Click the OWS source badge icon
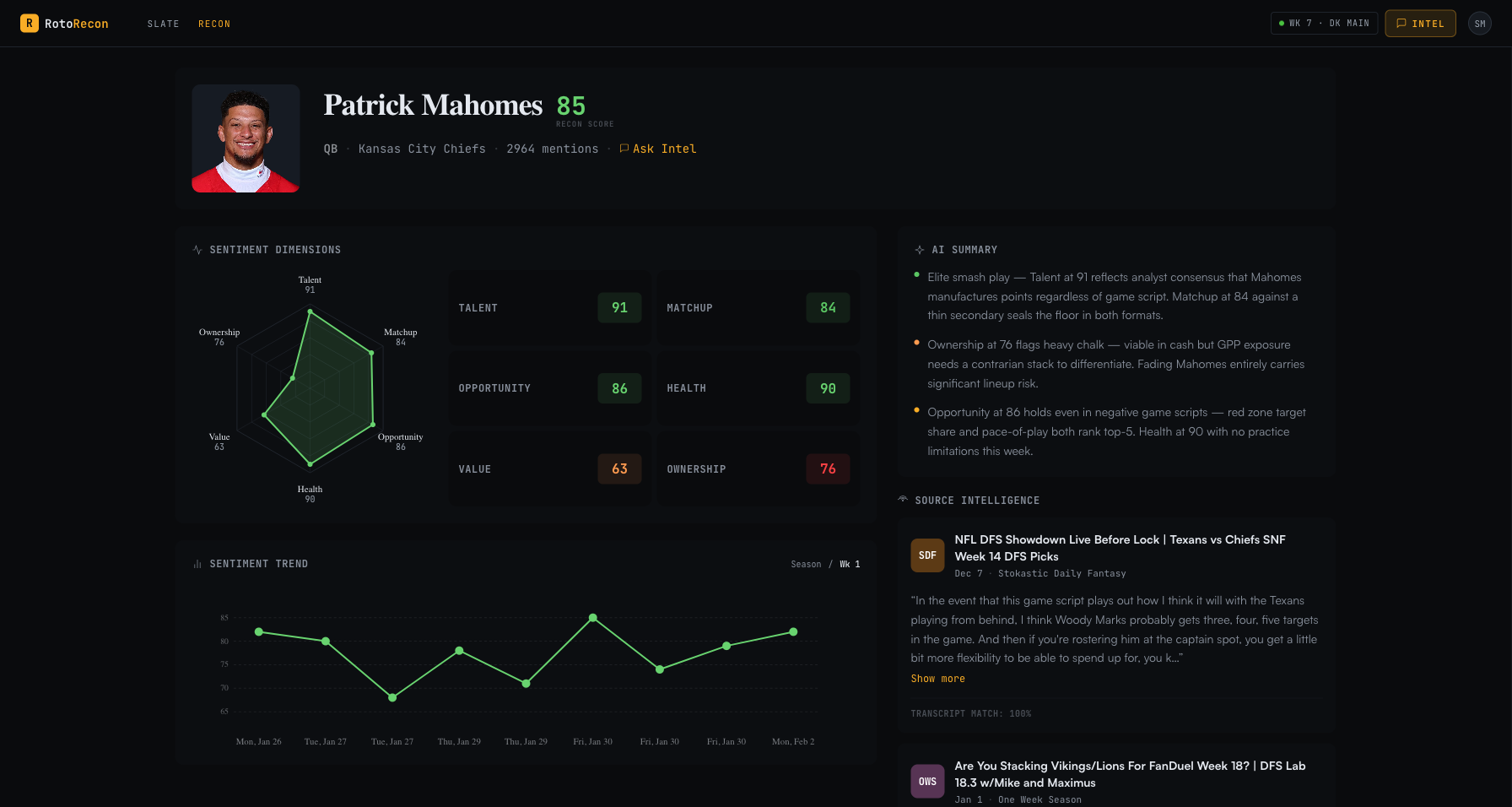Screen dimensions: 1512x807 927,782
